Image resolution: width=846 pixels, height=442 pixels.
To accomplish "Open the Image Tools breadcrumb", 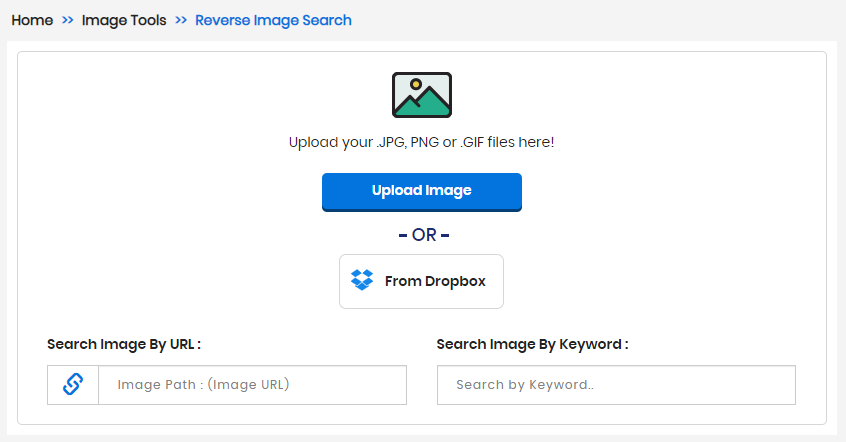I will point(124,21).
